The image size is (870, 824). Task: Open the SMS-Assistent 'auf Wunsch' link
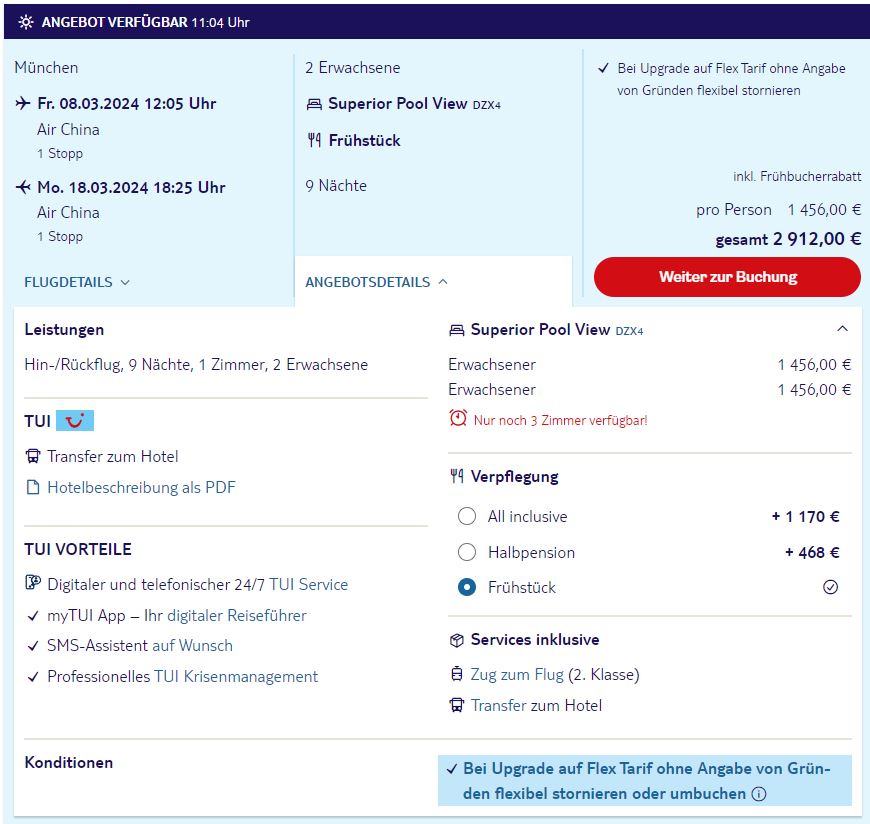[192, 645]
